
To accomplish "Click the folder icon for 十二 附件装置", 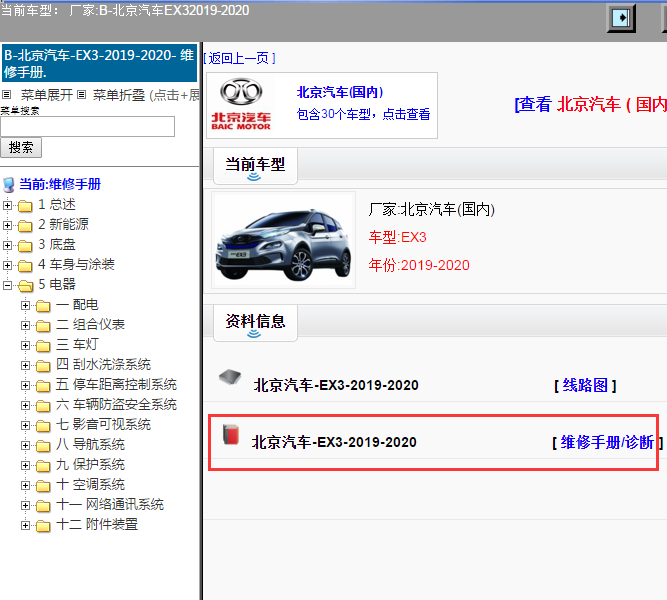I will tap(43, 526).
